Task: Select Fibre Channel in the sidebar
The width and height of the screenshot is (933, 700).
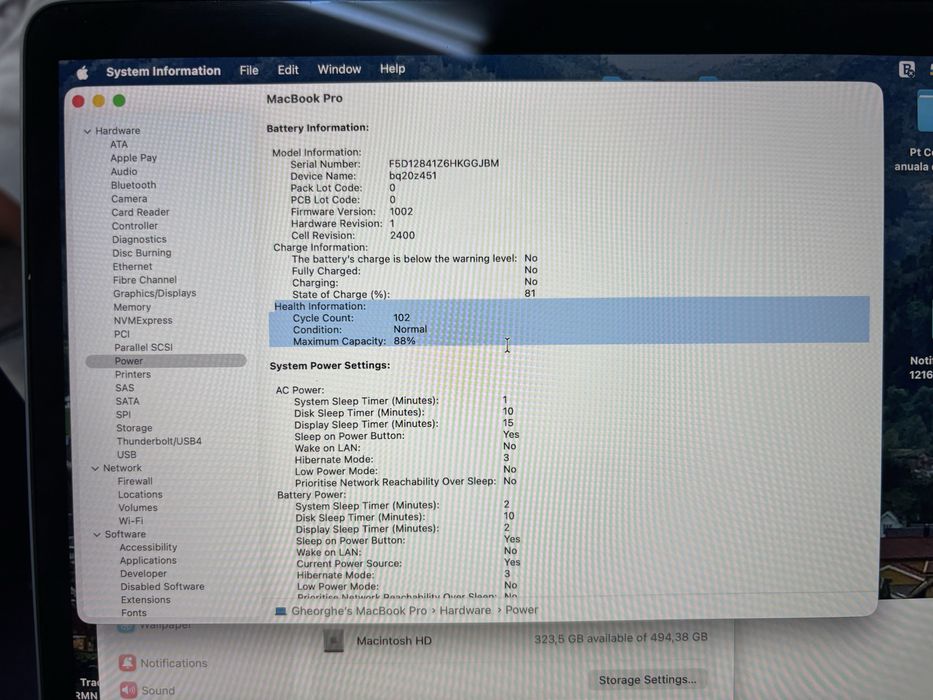Action: pos(145,280)
